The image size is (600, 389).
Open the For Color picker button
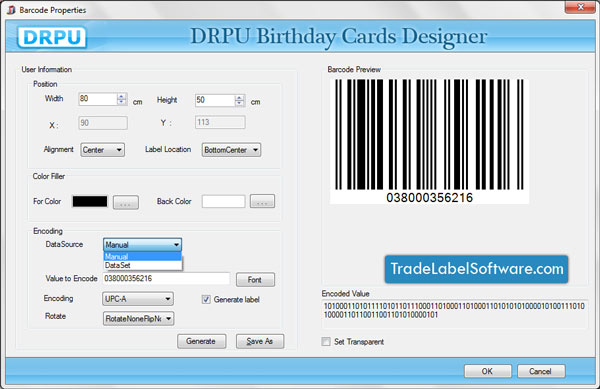click(x=126, y=202)
